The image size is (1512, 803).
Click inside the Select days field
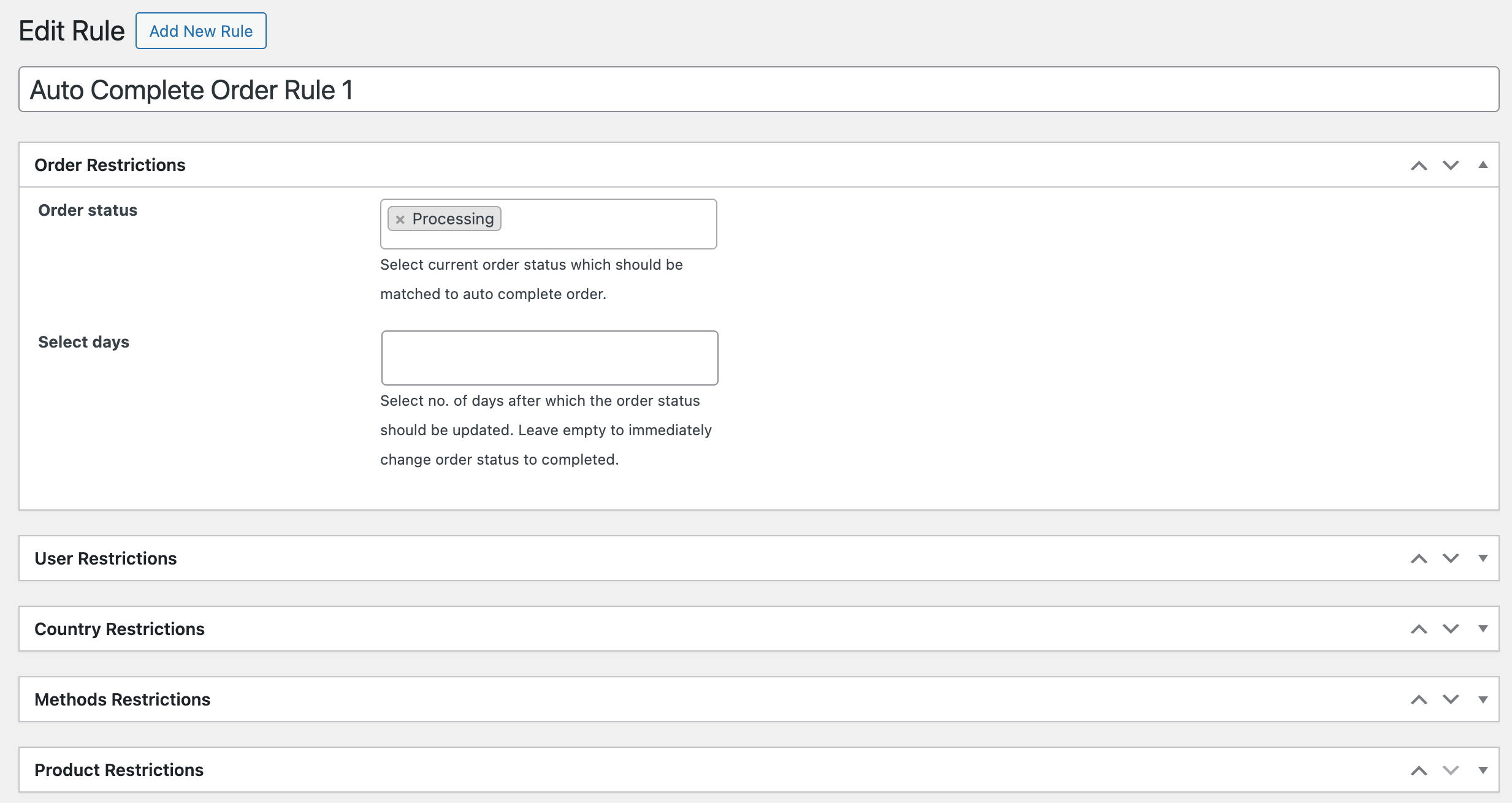tap(549, 357)
